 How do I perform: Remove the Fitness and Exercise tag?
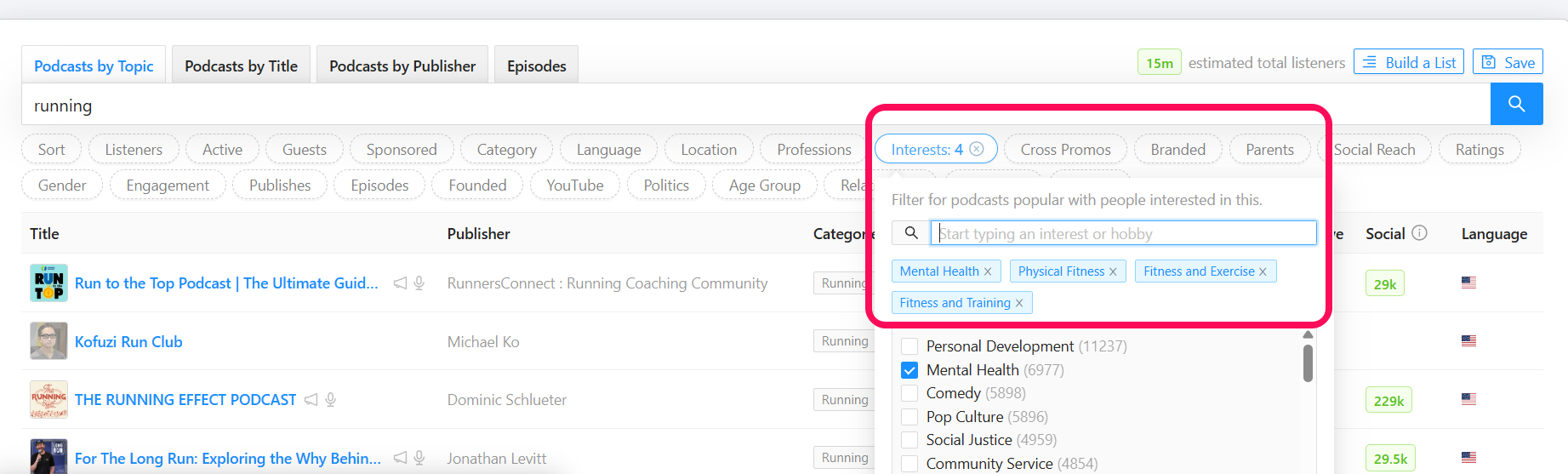(1263, 271)
